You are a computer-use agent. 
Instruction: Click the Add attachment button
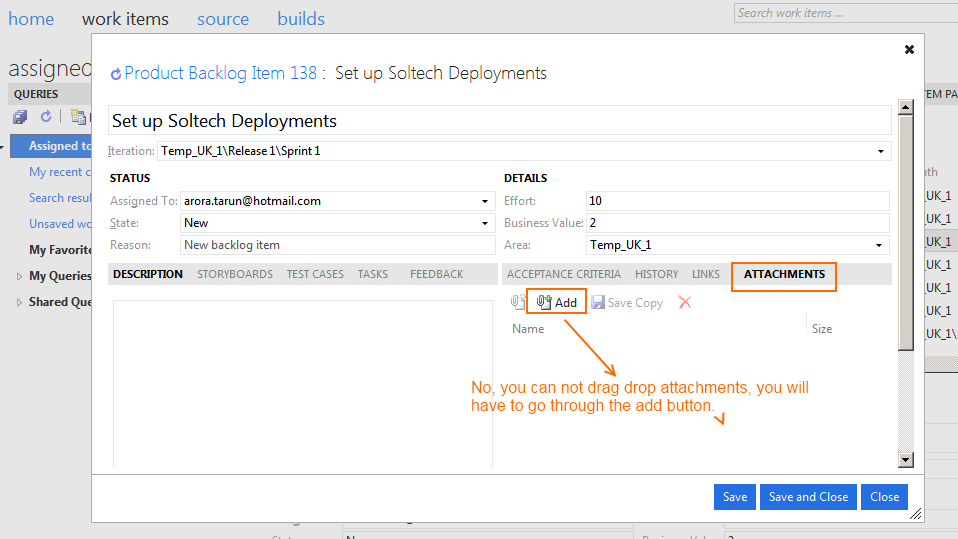tap(557, 302)
